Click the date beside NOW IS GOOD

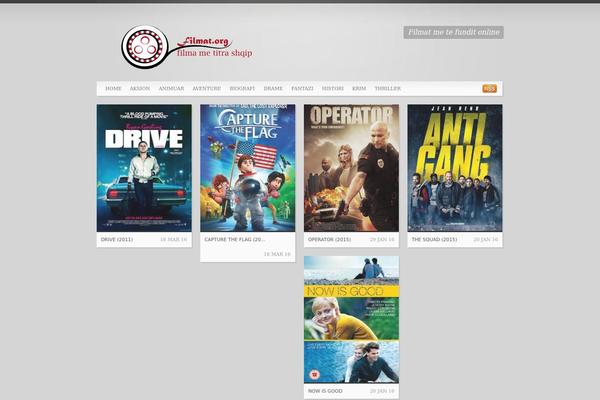[382, 391]
